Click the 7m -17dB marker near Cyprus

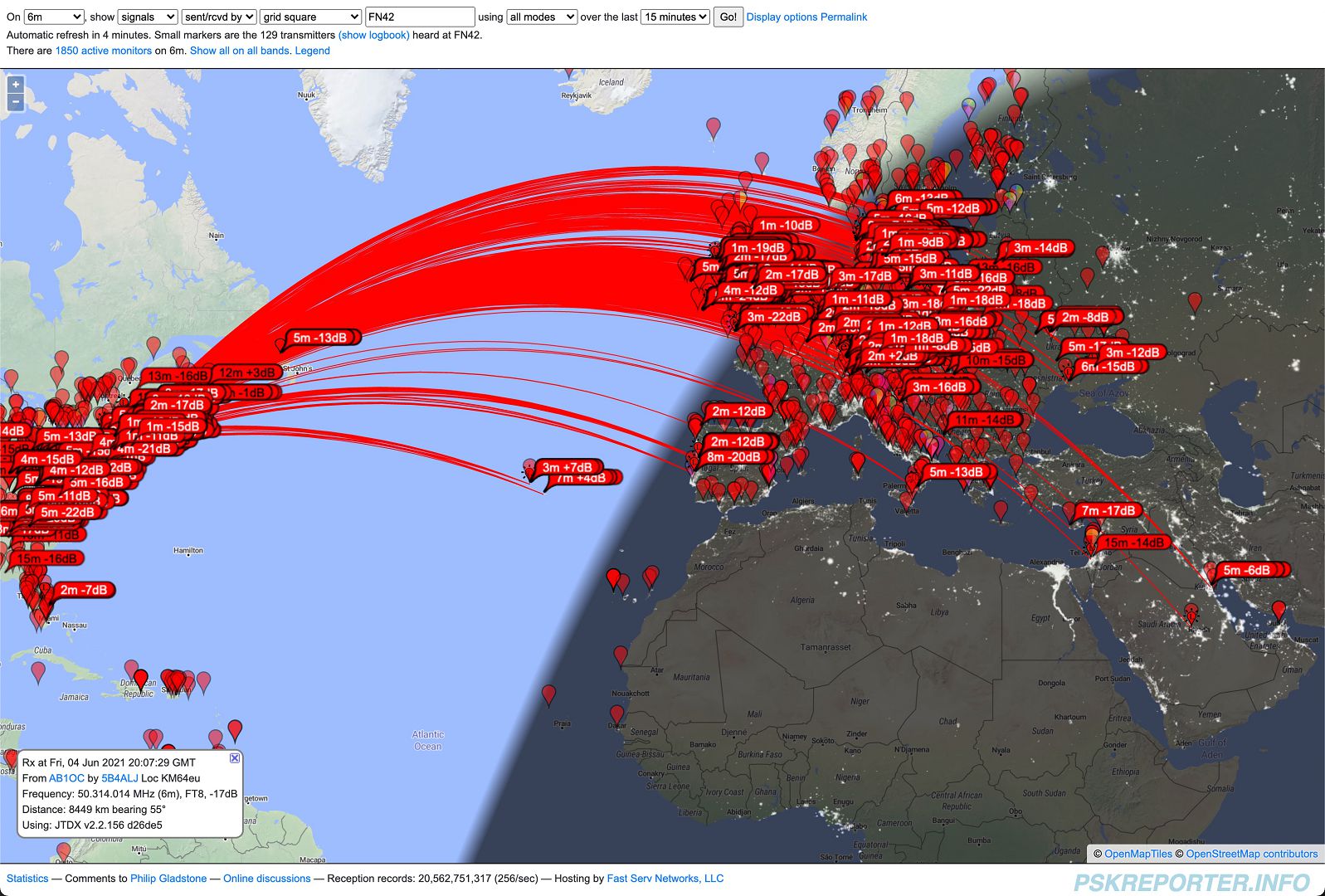click(1108, 511)
